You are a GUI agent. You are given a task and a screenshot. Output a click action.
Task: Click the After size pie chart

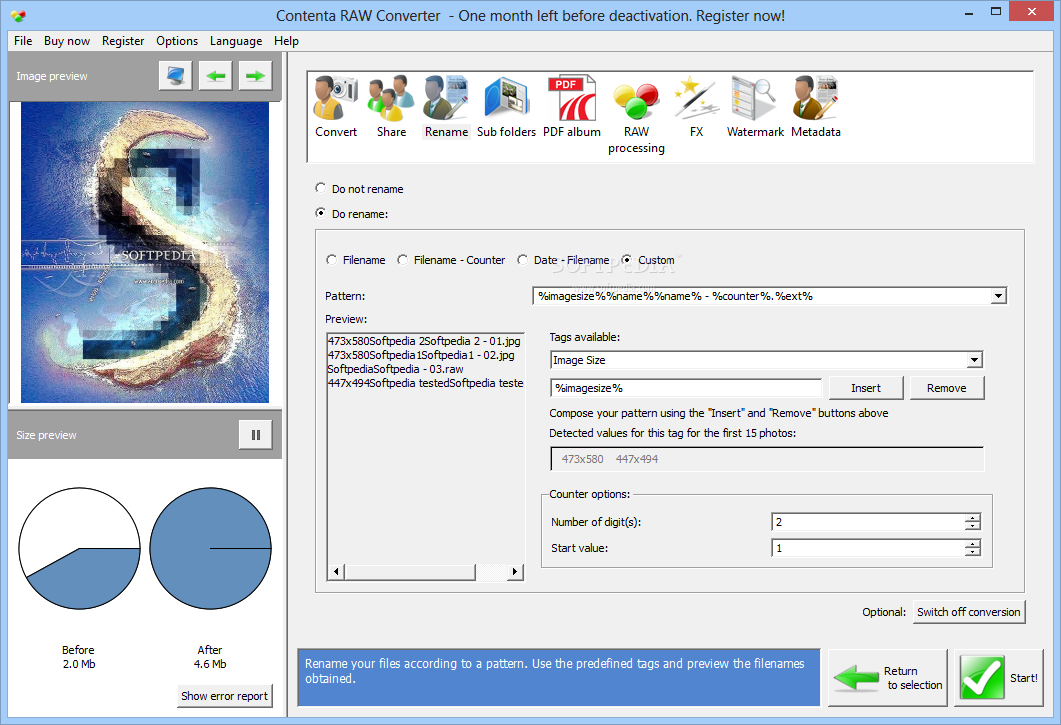tap(210, 548)
